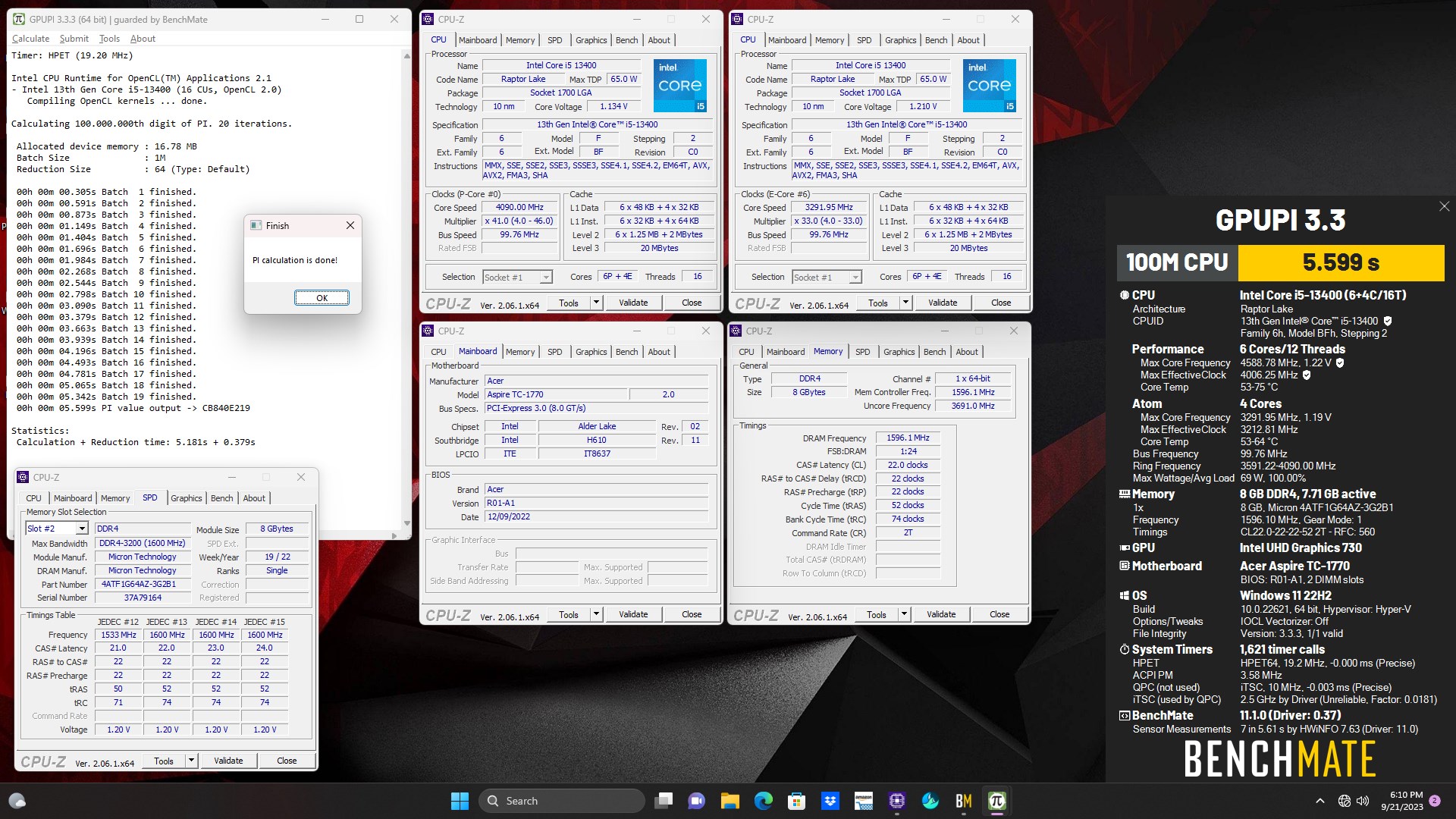The image size is (1456, 819).
Task: Click the taskbar clock showing 6:10 PM
Action: pyautogui.click(x=1401, y=801)
